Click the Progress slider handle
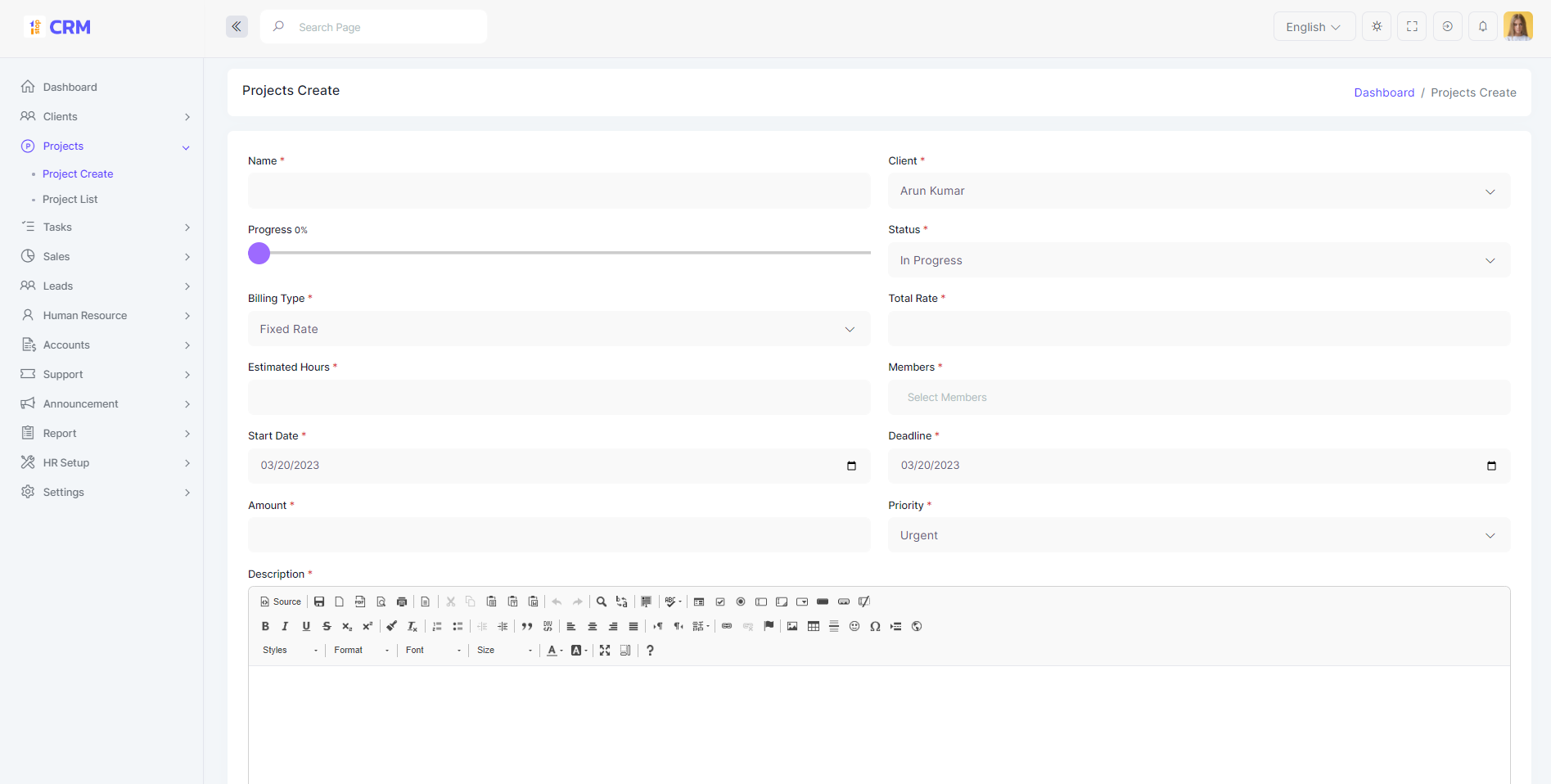 259,254
